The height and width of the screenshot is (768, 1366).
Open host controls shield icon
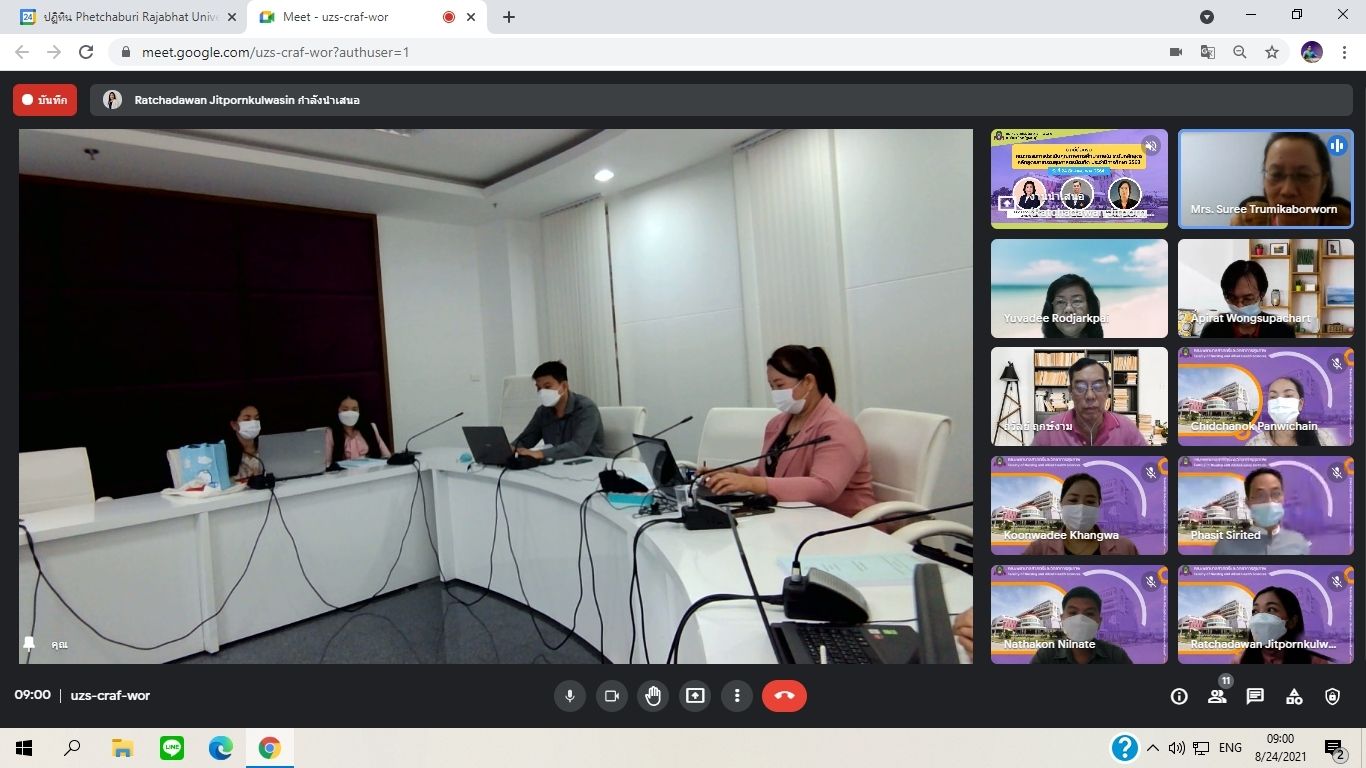1332,697
